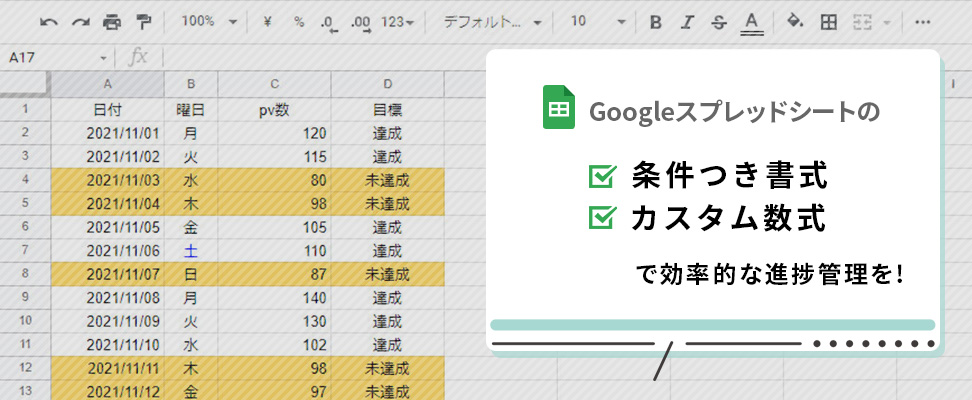Click the A17 name box
The image size is (972, 400).
click(x=51, y=58)
